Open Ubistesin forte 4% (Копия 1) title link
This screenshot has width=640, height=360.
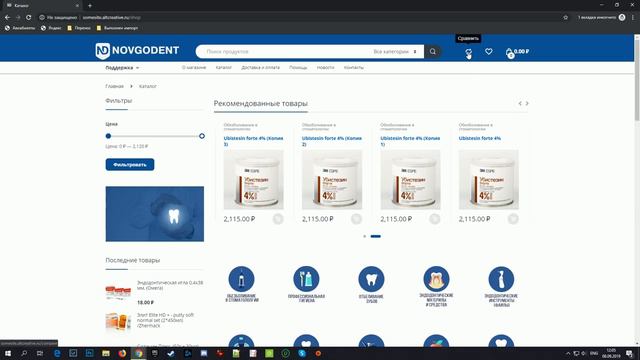pyautogui.click(x=410, y=141)
